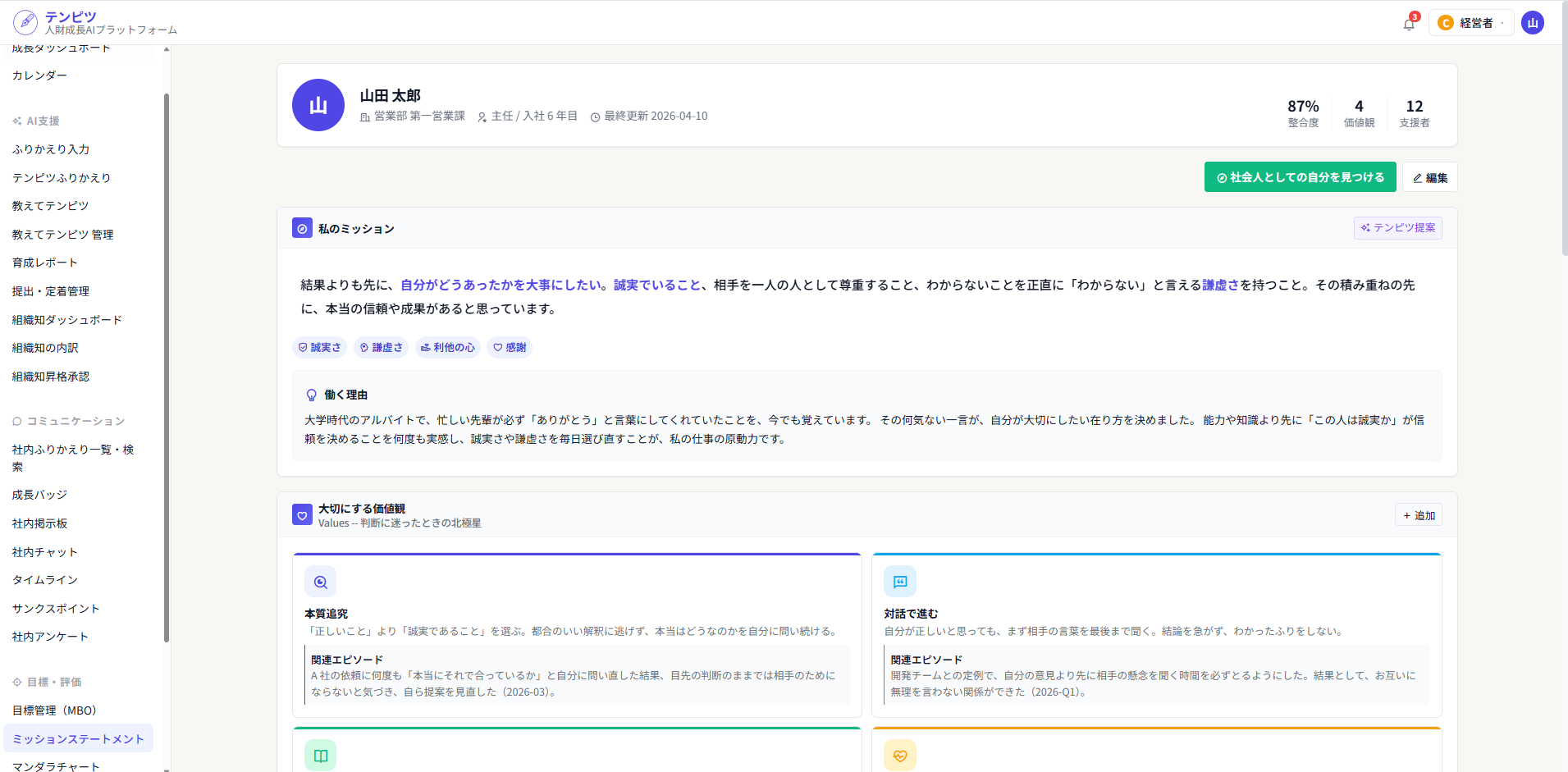Click the 働く理由 lightbulb icon
This screenshot has width=1568, height=772.
click(312, 395)
